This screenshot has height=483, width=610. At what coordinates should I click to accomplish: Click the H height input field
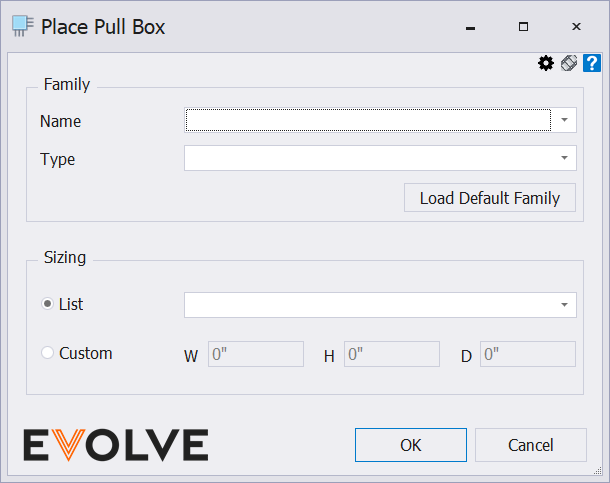(x=392, y=354)
